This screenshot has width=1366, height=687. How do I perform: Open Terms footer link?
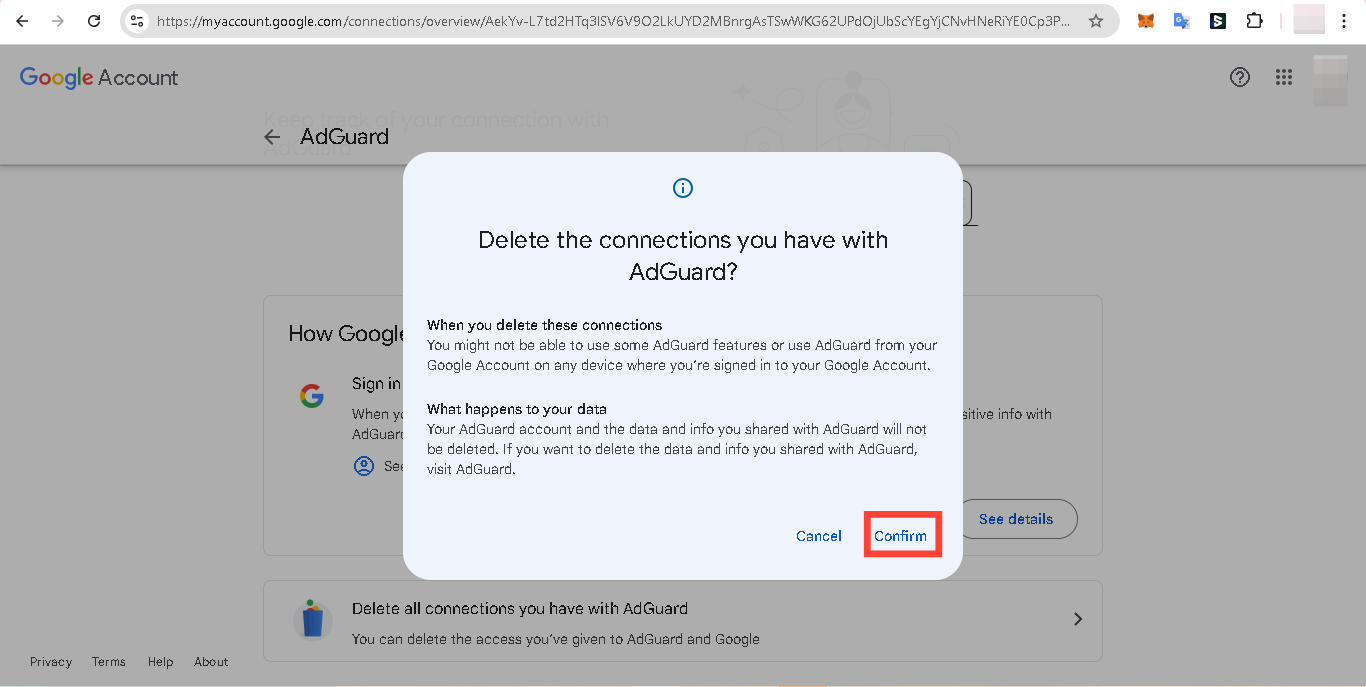[109, 662]
